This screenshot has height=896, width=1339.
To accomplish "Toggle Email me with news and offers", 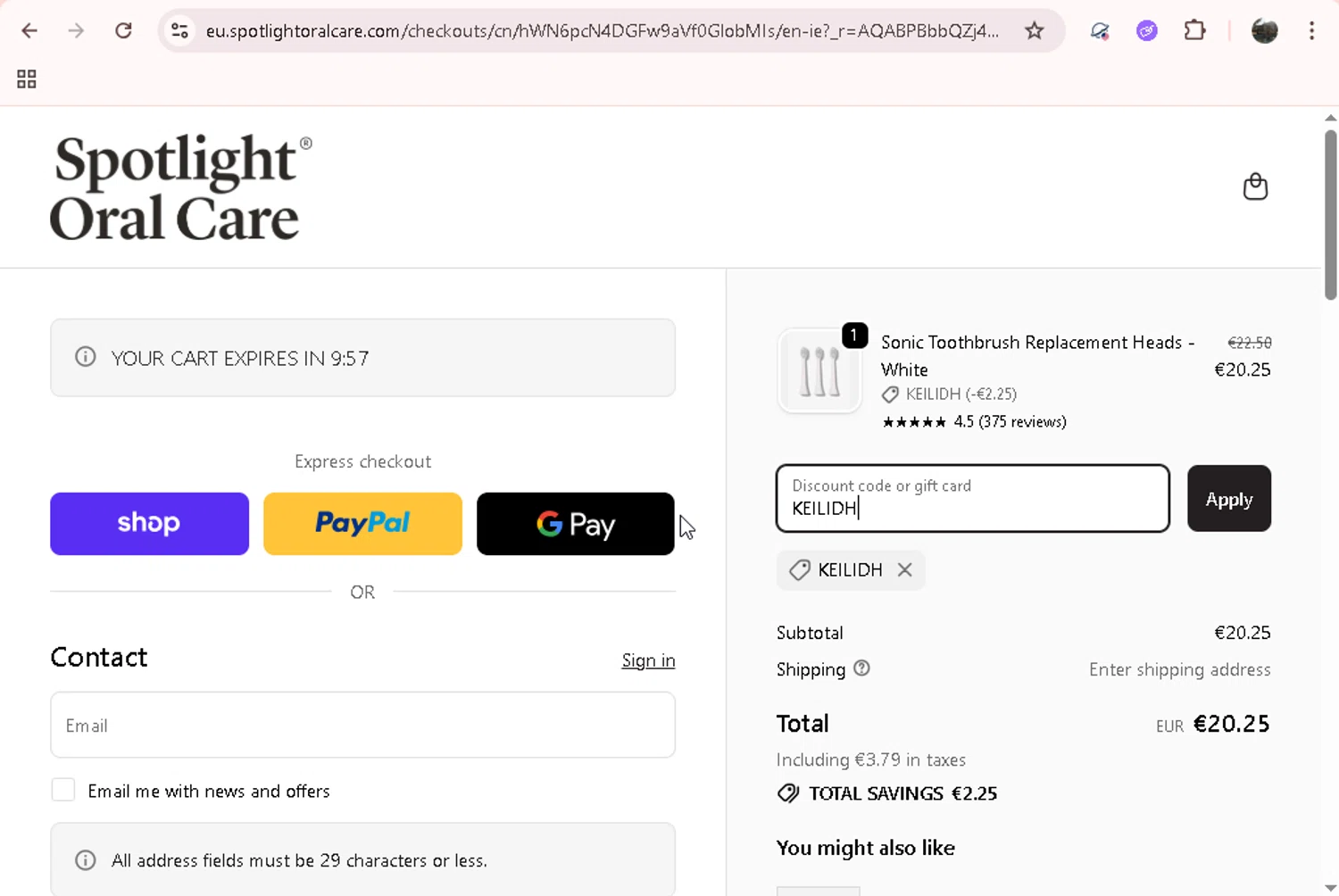I will (63, 790).
